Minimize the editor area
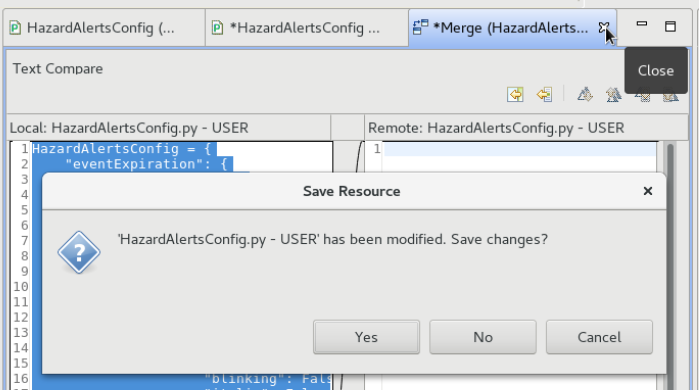Viewport: 699px width, 390px height. pos(641,24)
